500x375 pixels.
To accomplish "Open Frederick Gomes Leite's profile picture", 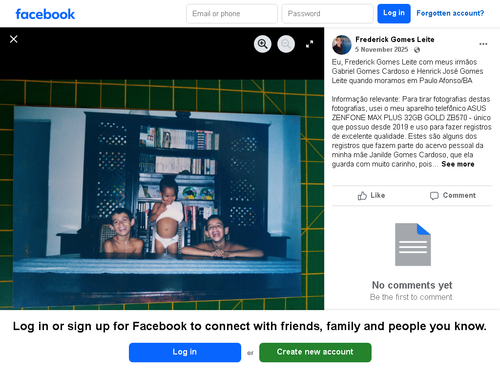I will pos(342,45).
